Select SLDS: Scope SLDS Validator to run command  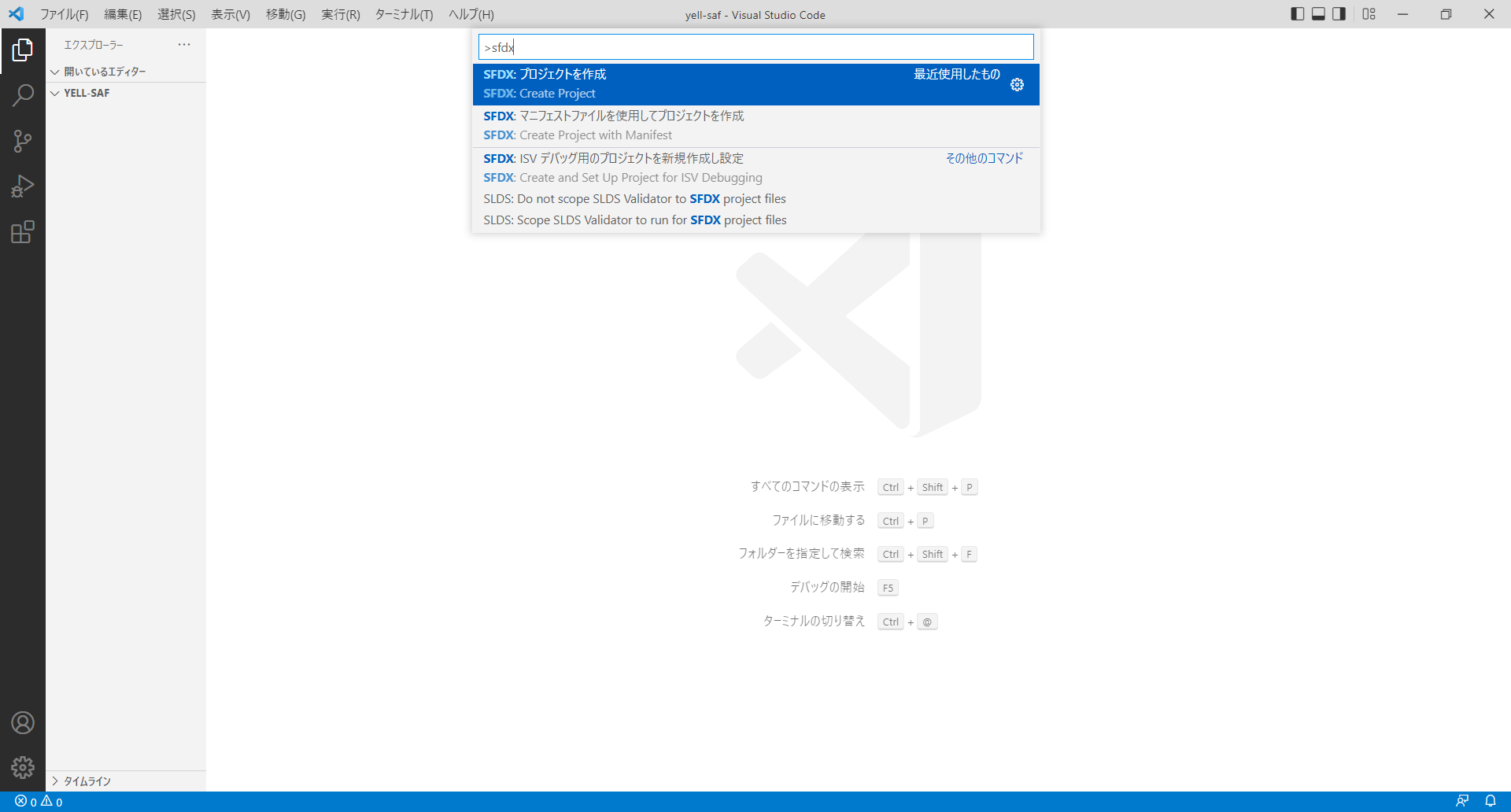(x=755, y=220)
